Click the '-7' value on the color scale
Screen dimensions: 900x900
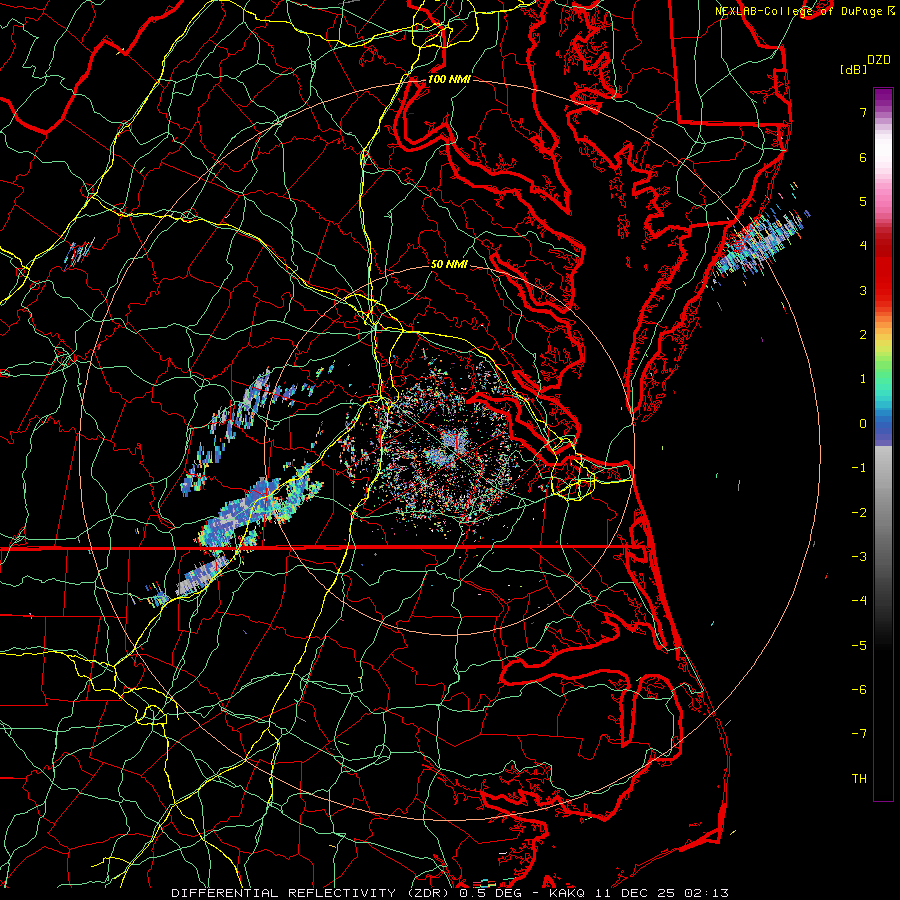(859, 734)
